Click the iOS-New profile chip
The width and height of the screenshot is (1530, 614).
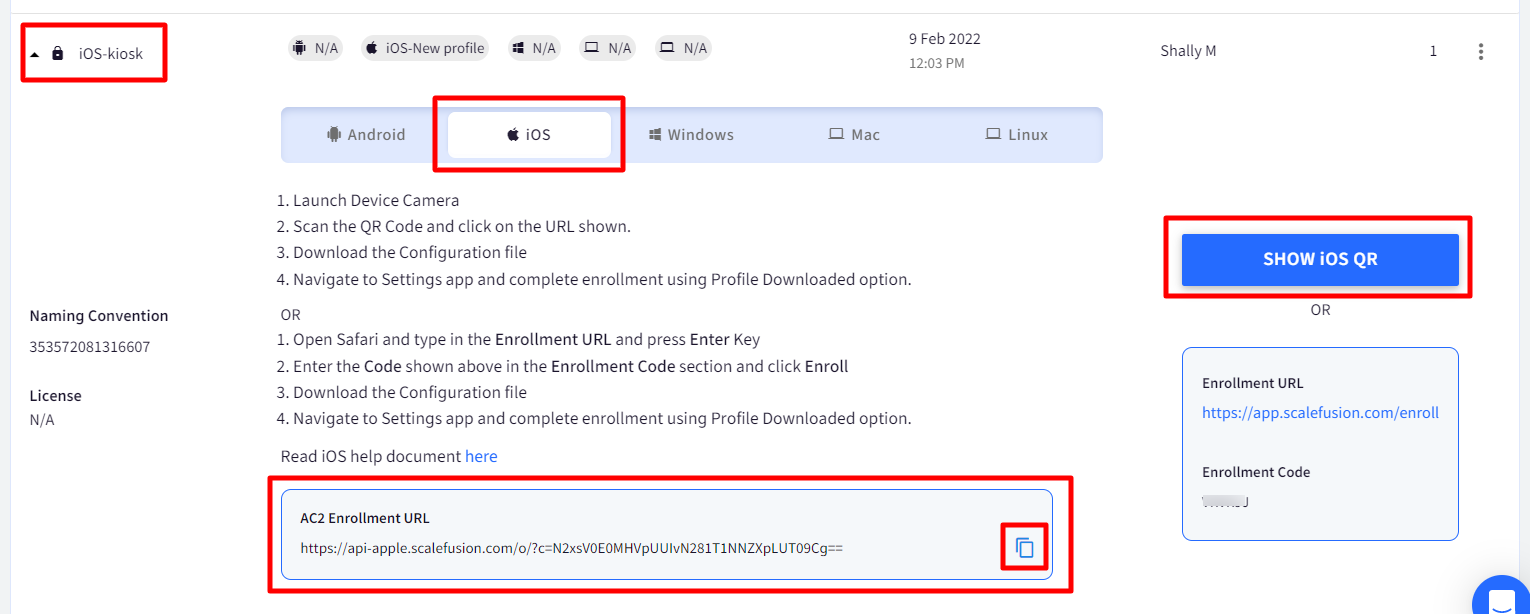(425, 48)
